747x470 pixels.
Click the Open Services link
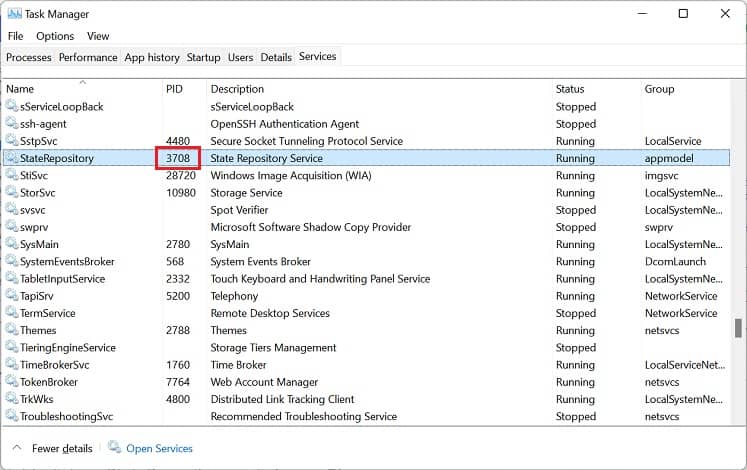[x=159, y=449]
